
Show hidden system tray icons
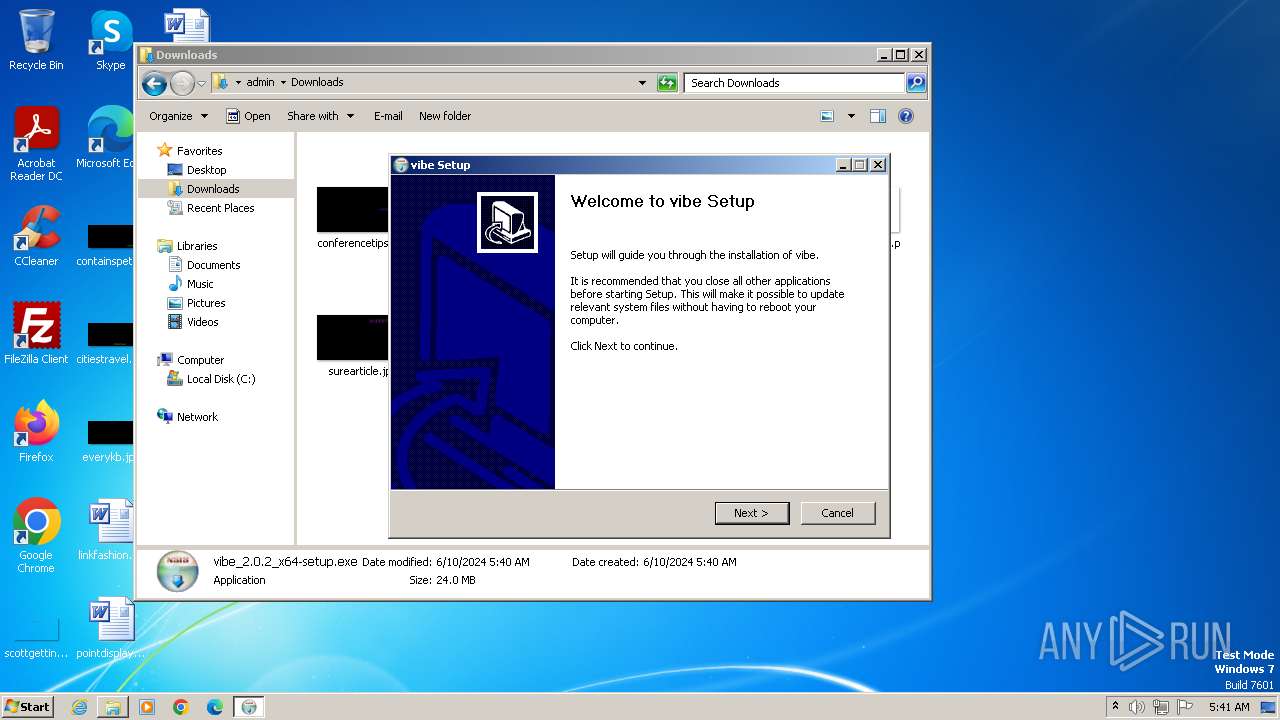tap(1115, 707)
